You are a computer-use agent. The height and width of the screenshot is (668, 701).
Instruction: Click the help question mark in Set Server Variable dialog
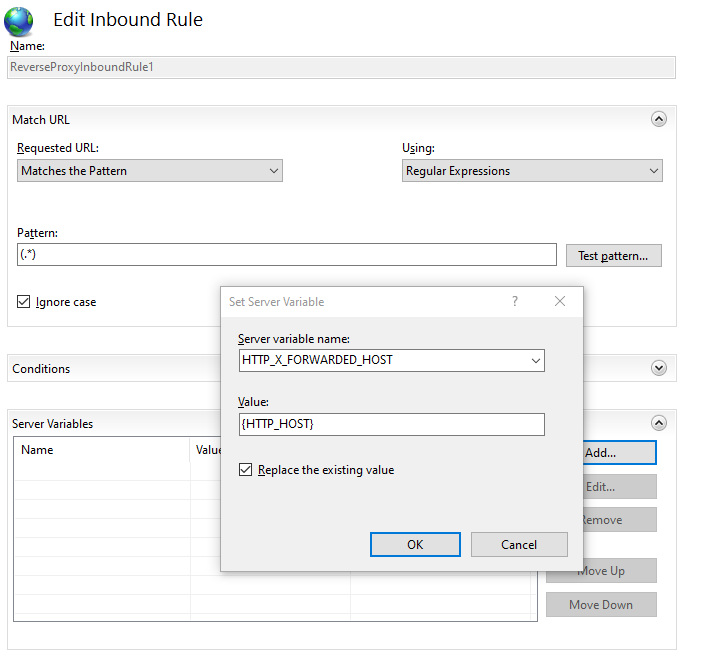[x=515, y=301]
